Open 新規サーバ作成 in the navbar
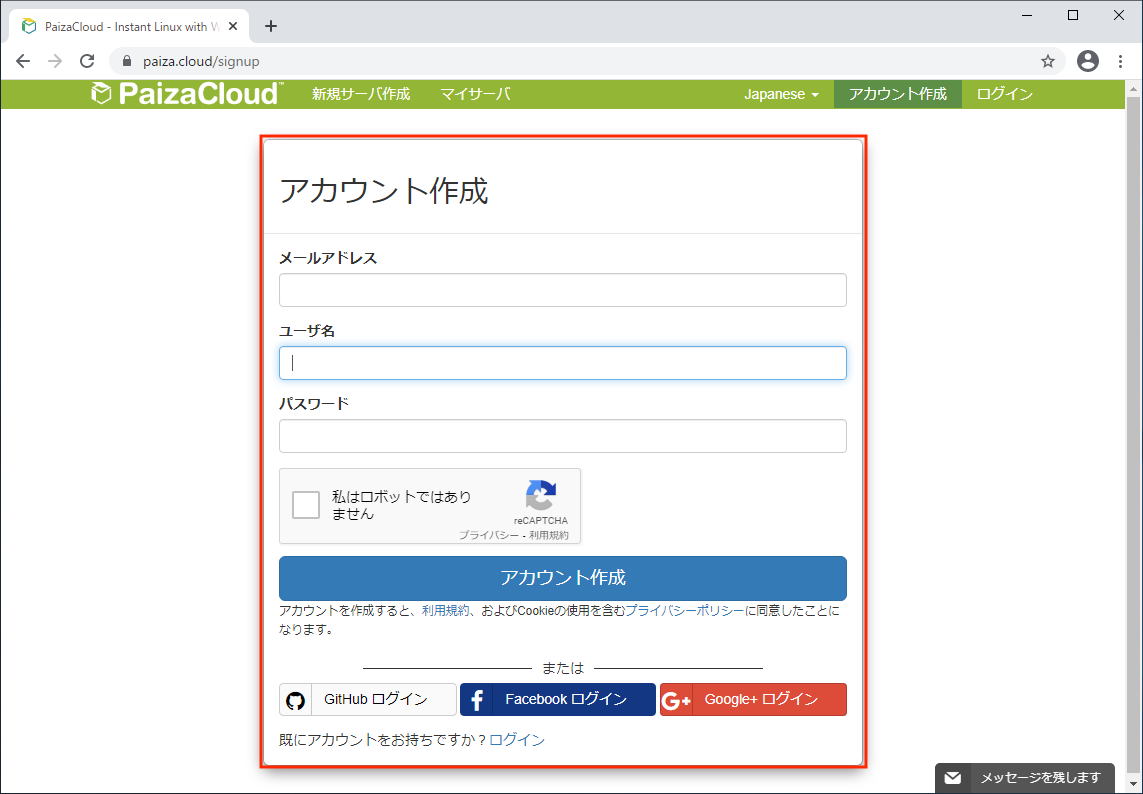Image resolution: width=1143 pixels, height=794 pixels. (x=362, y=94)
